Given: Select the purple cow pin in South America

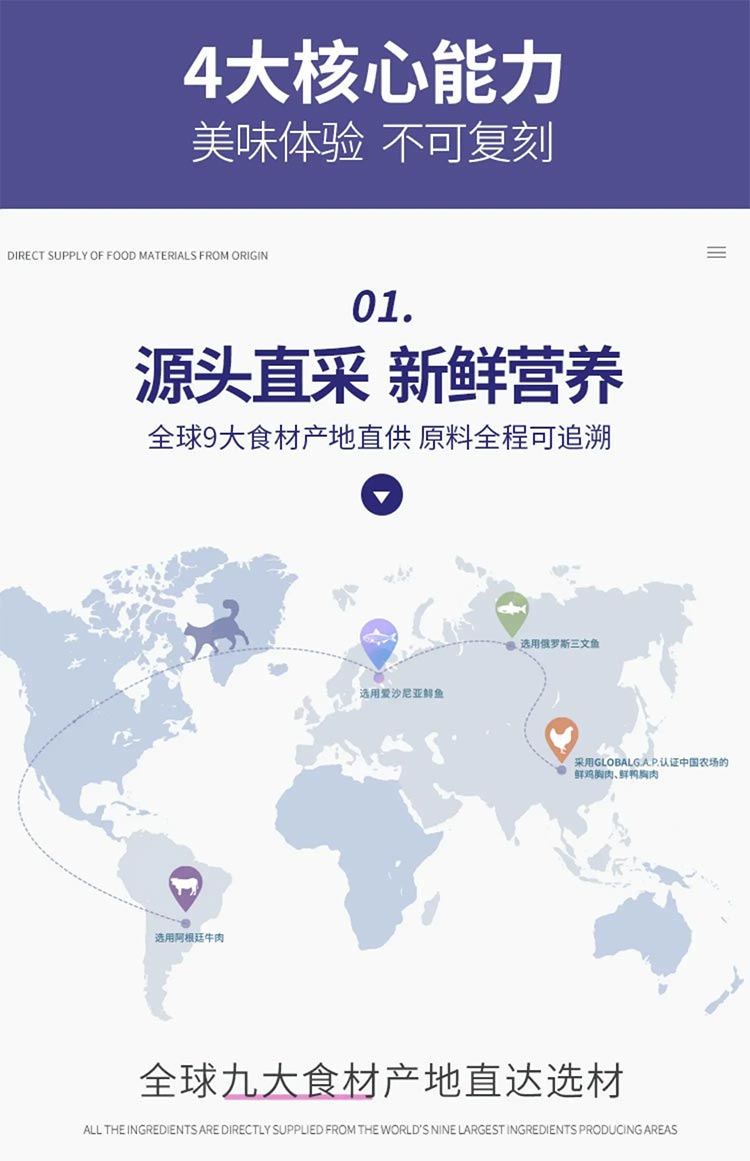Looking at the screenshot, I should [x=185, y=887].
